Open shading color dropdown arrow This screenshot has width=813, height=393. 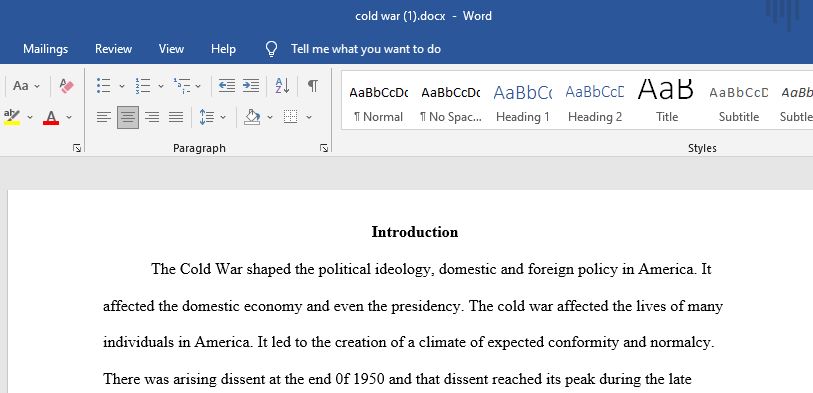pos(270,118)
